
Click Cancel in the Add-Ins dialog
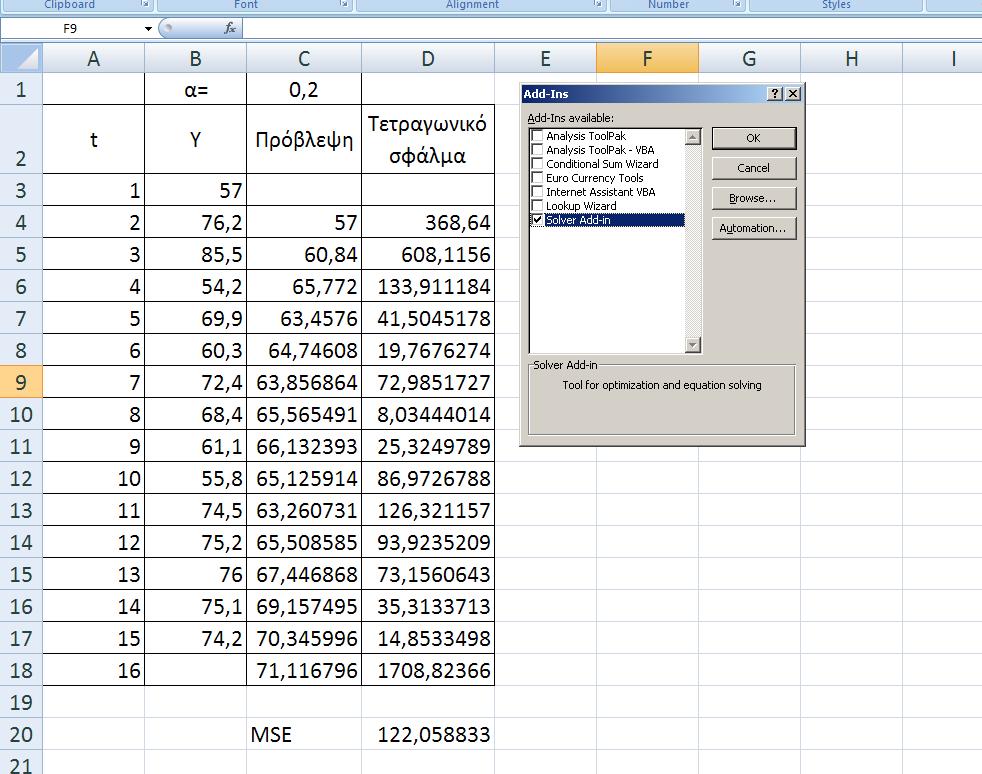(x=754, y=168)
